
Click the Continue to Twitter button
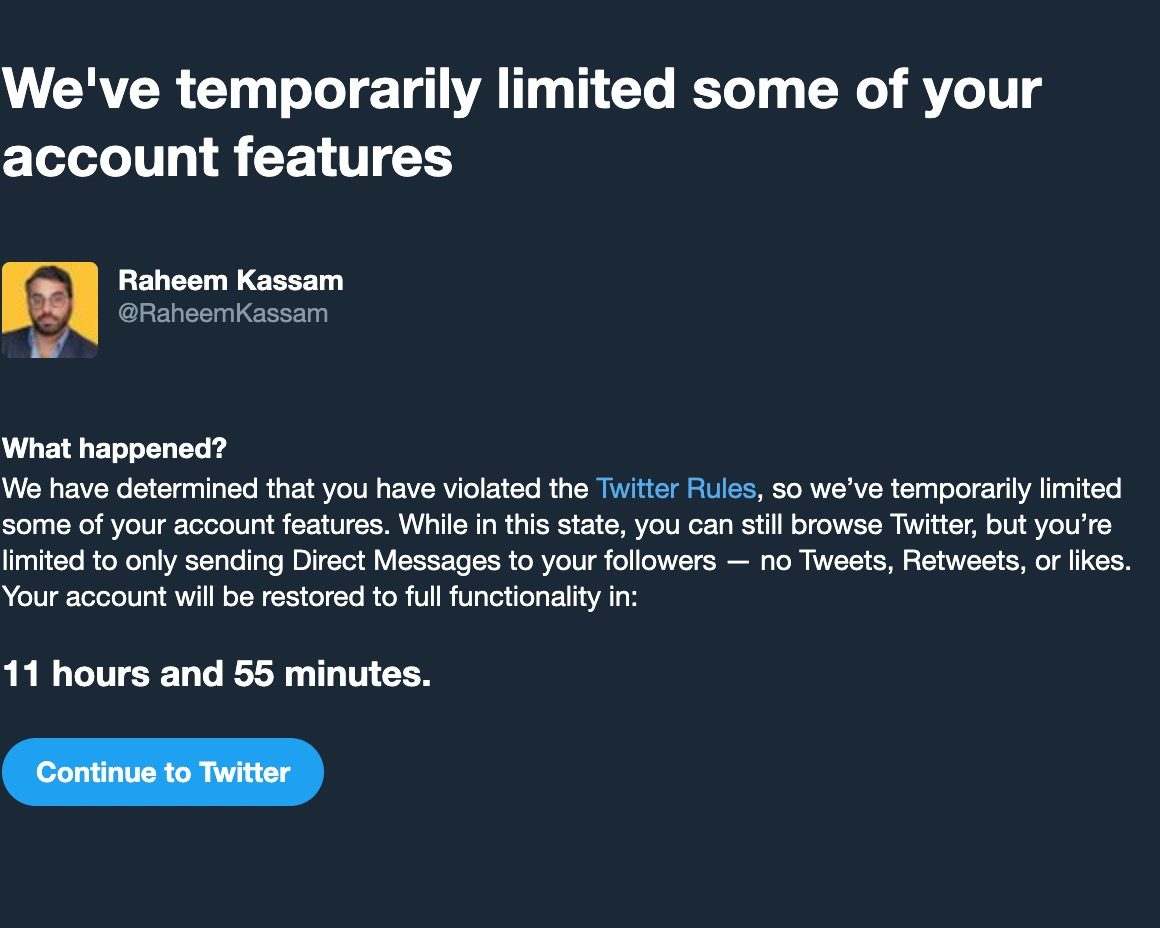pos(162,772)
